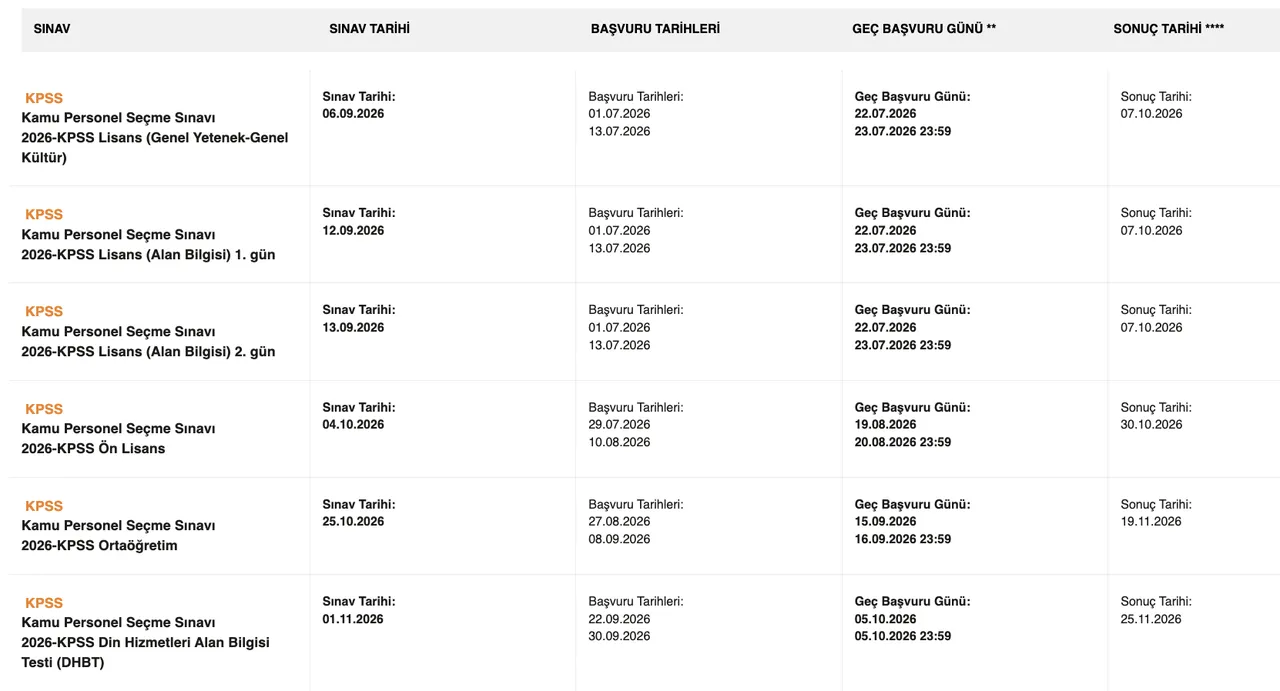Click the SINAV column header
The image size is (1280, 691).
[x=52, y=29]
